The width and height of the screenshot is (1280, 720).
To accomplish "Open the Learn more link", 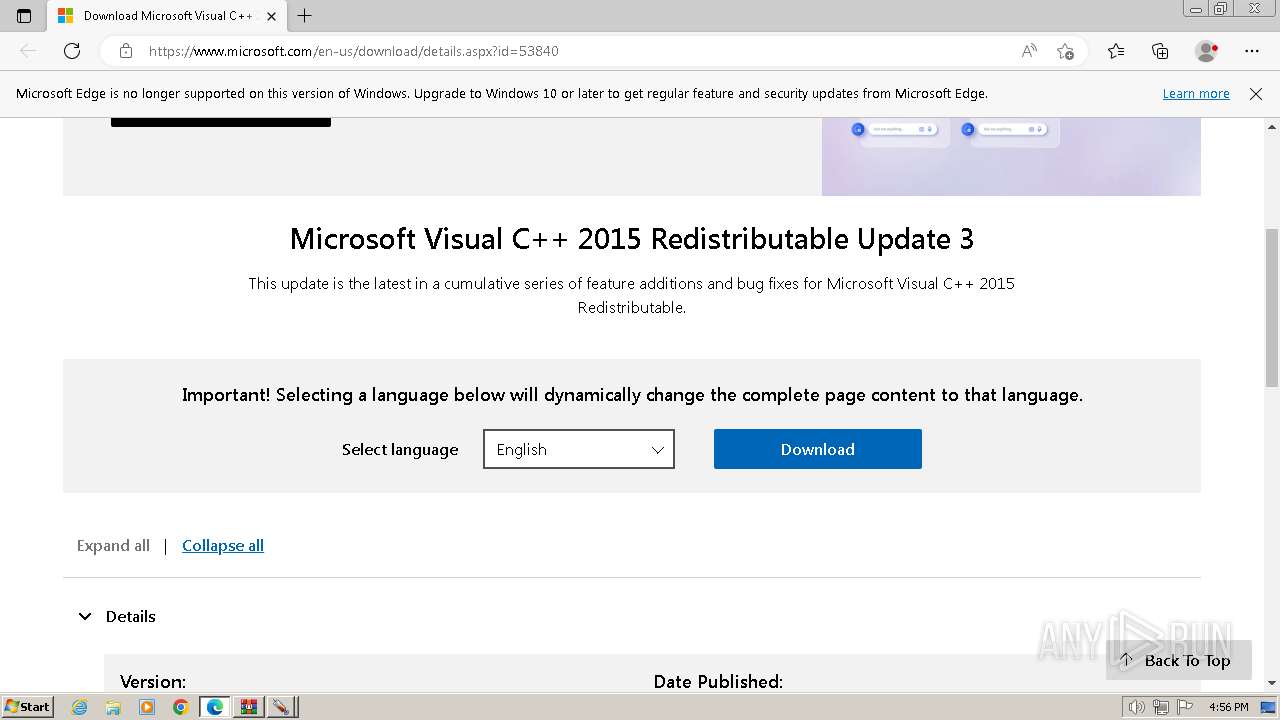I will point(1196,93).
